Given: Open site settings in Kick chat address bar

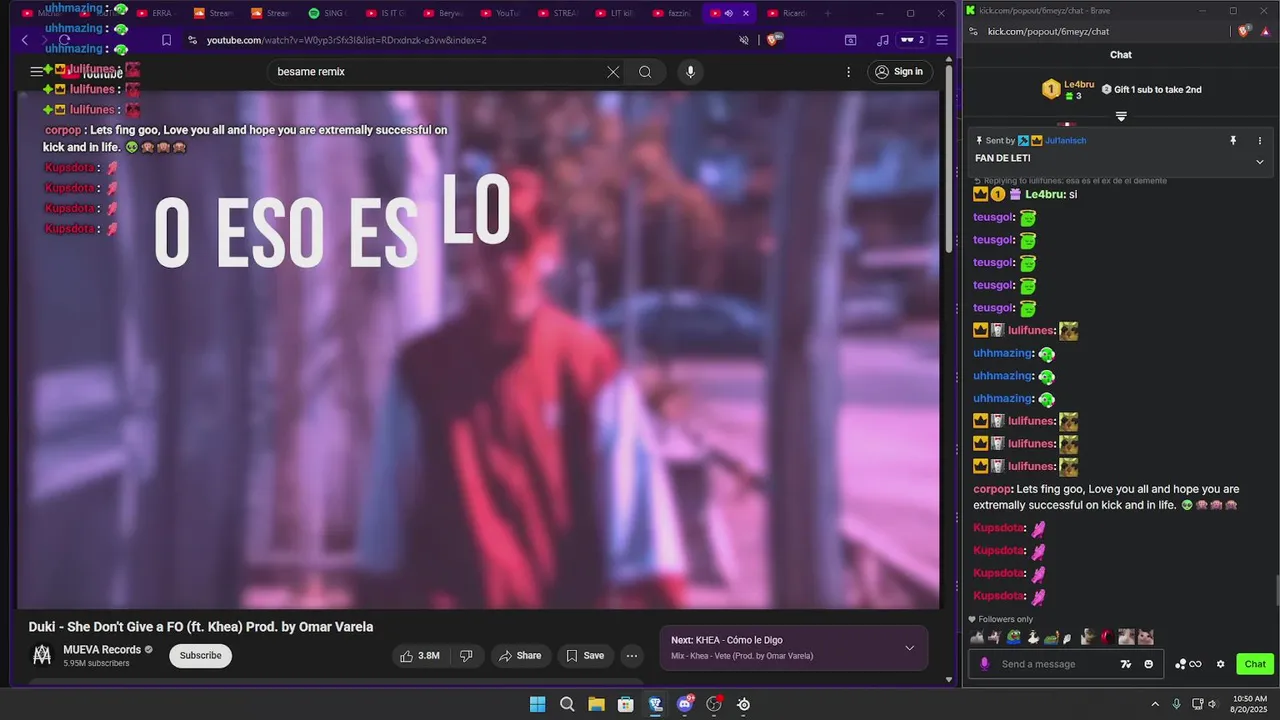Looking at the screenshot, I should coord(973,31).
